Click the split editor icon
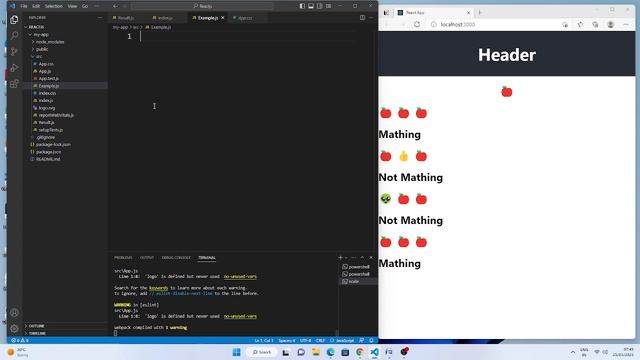640x360 pixels. point(362,18)
